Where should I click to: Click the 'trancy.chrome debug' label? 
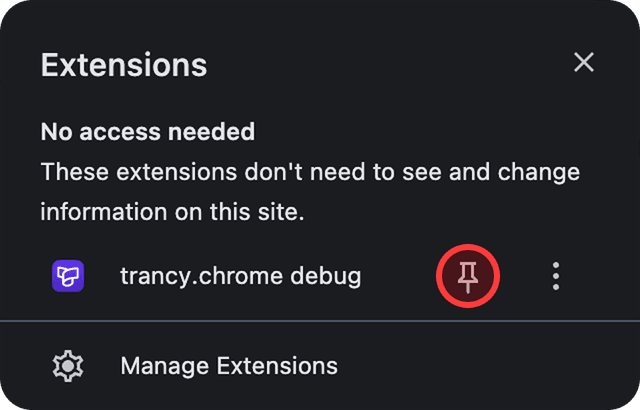[240, 277]
